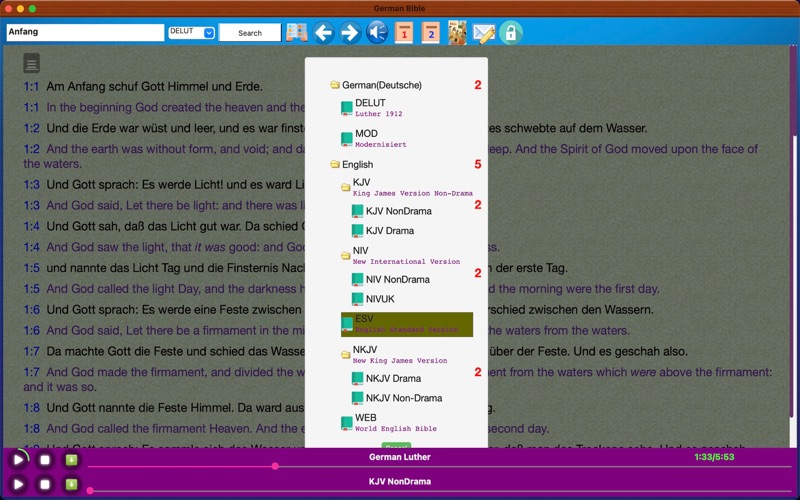
Task: Select NIVUK version
Action: click(x=380, y=299)
